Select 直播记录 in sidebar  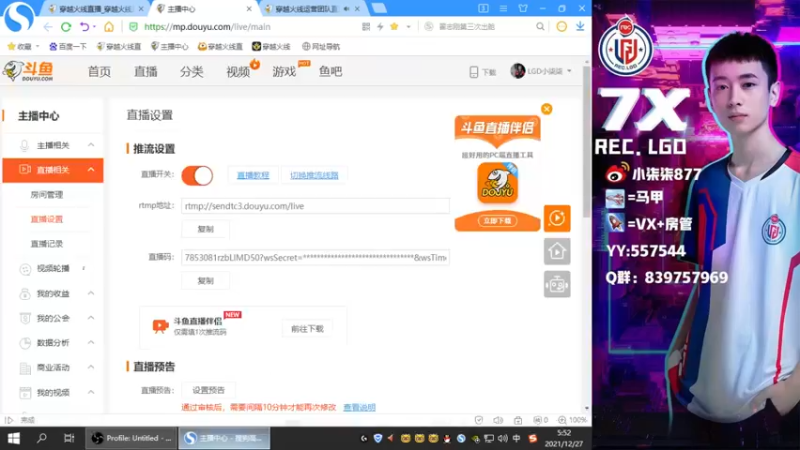click(47, 243)
